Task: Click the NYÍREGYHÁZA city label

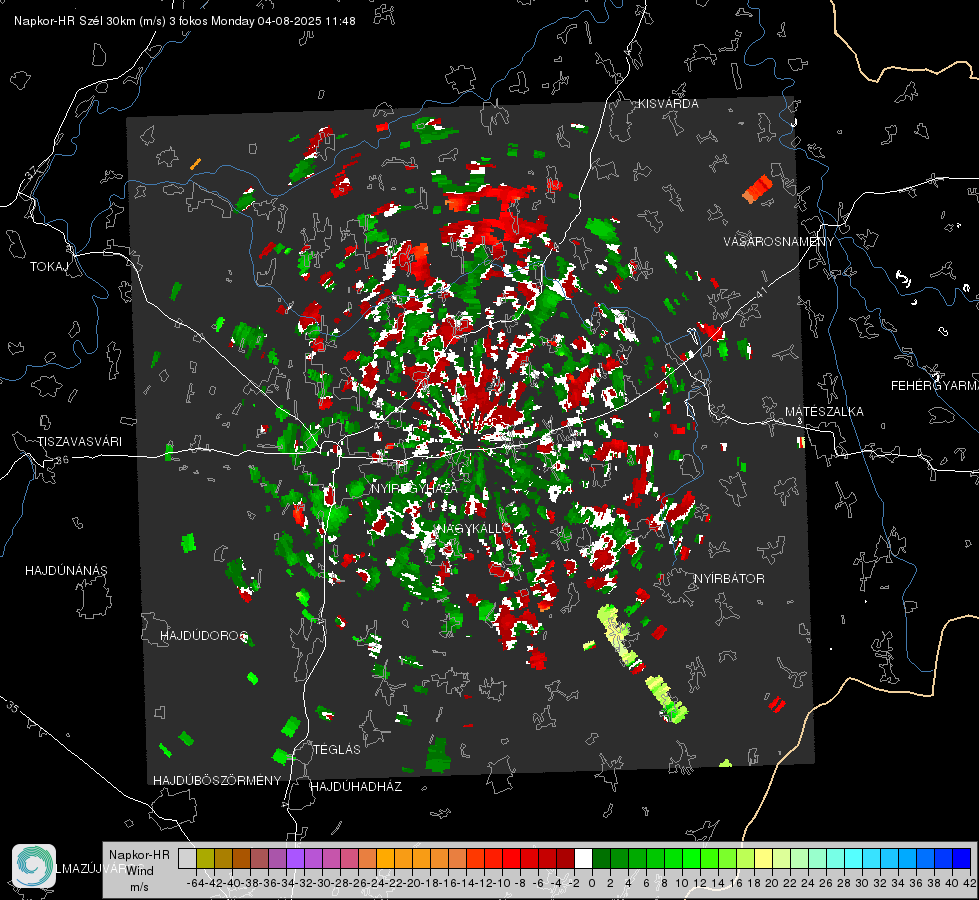Action: pos(414,488)
